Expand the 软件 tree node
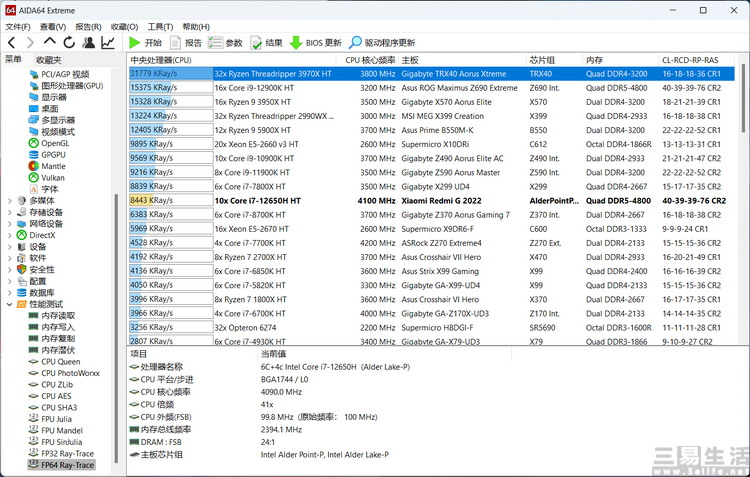The height and width of the screenshot is (477, 750). (x=10, y=258)
